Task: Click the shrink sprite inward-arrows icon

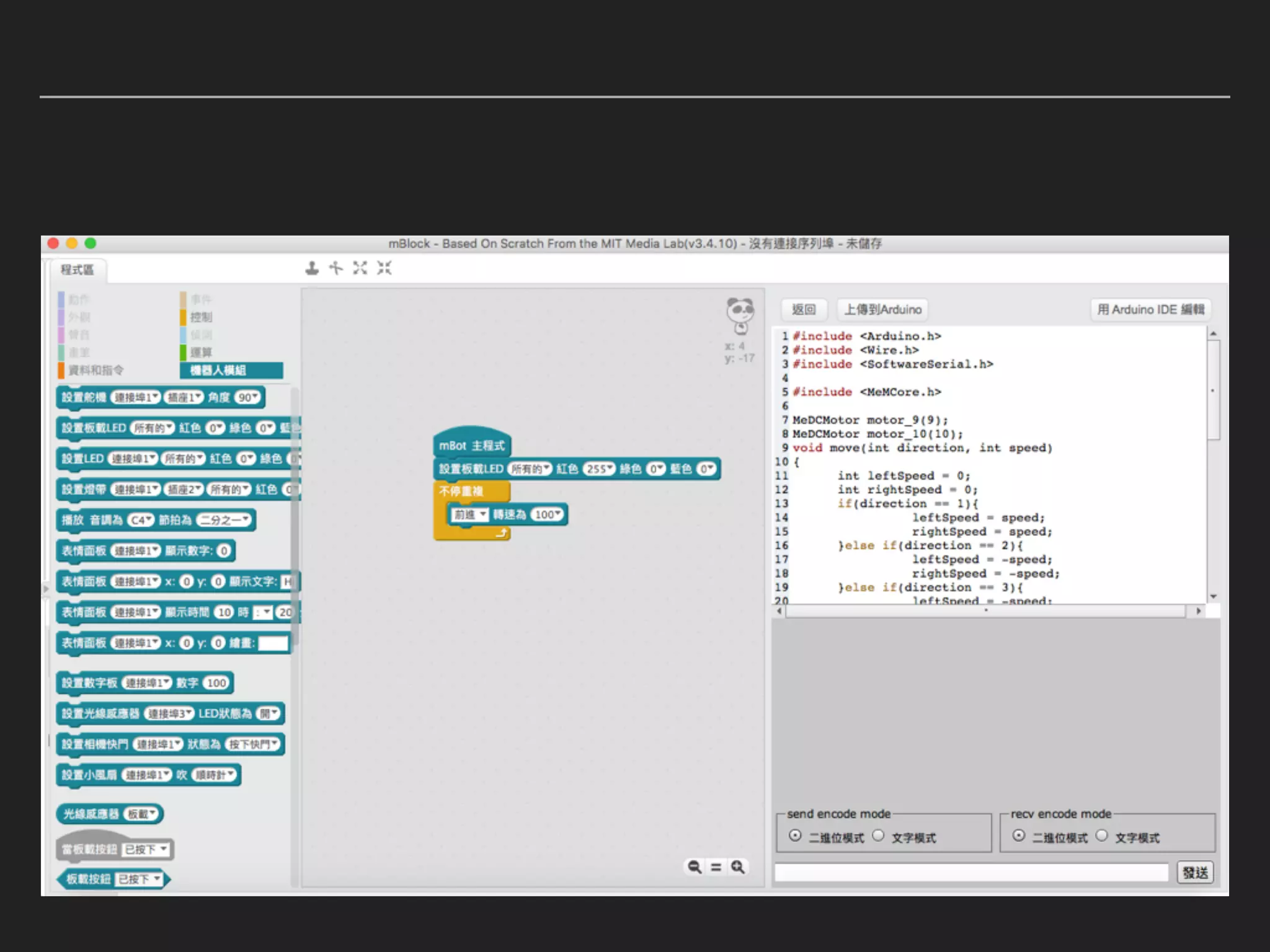Action: click(384, 268)
